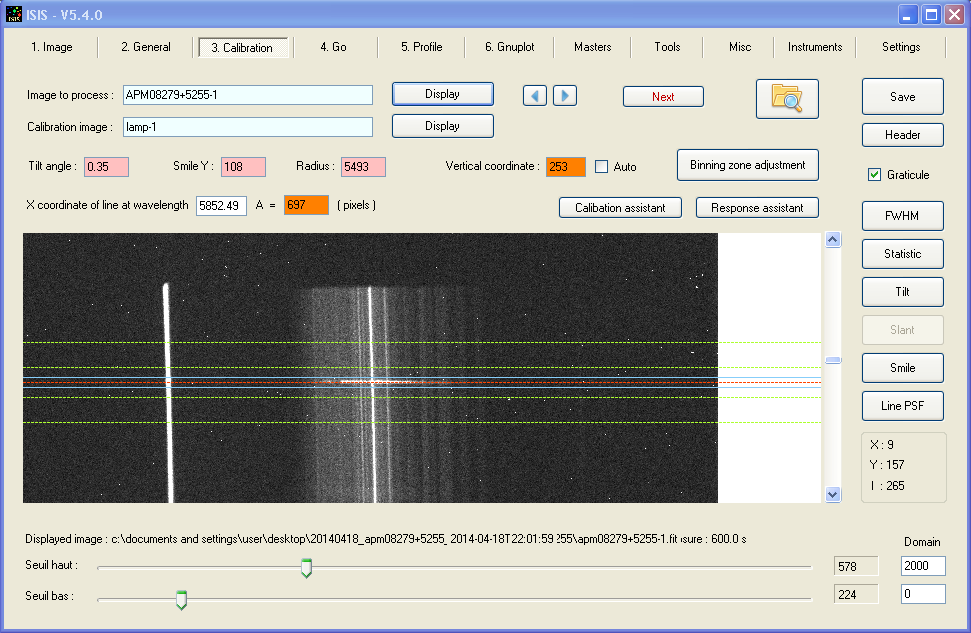
Task: Click the Seuil haut slider handle
Action: tap(307, 568)
